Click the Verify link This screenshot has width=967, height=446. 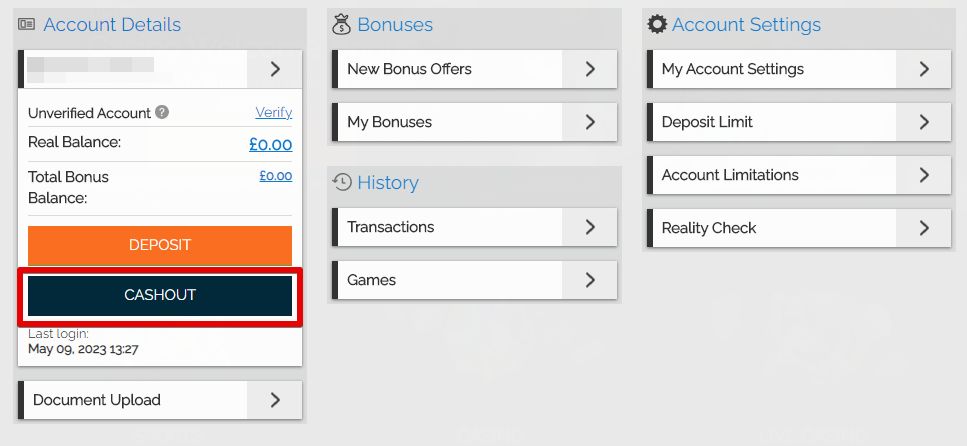coord(274,112)
